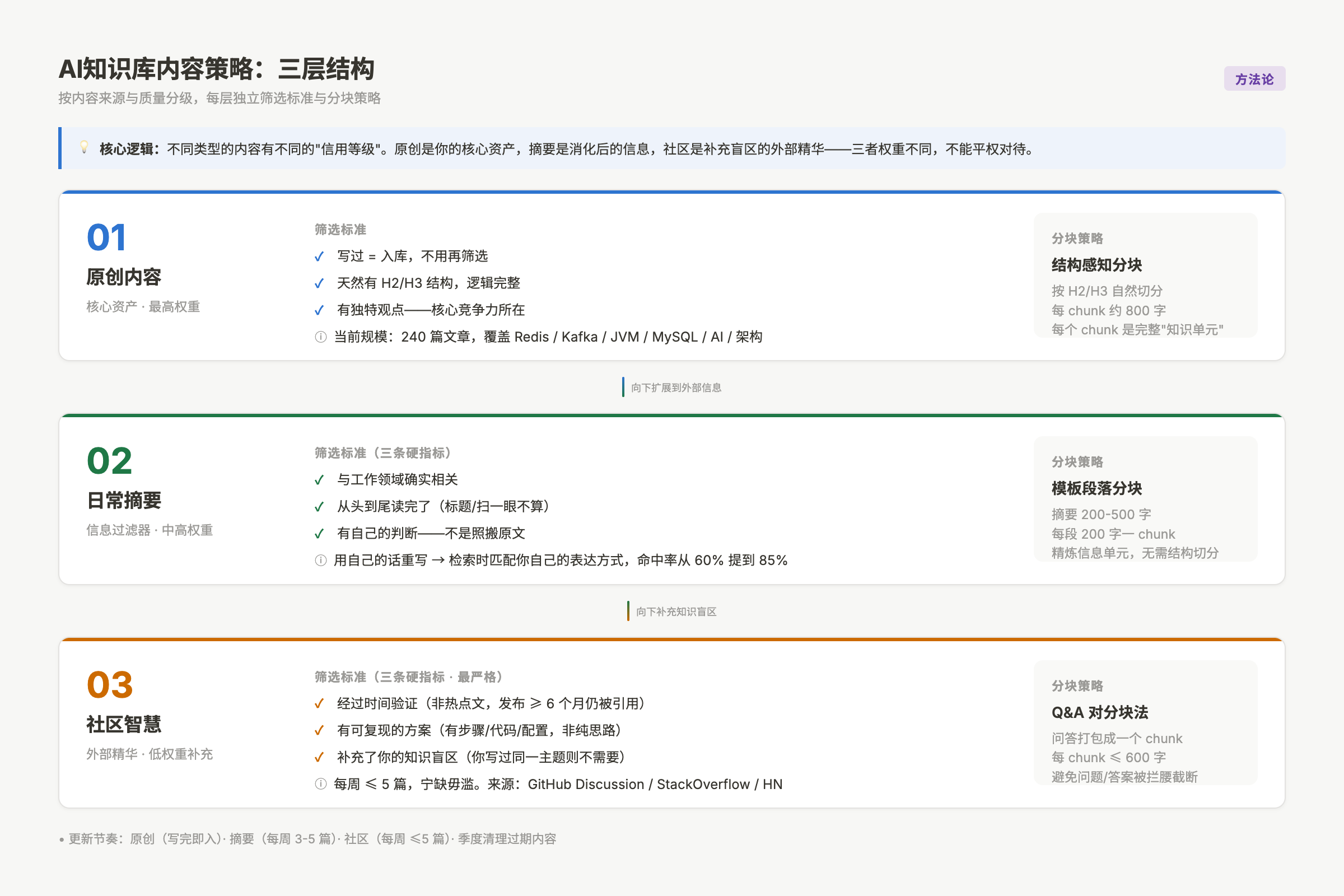Click checkmark beside 经过时间验证
Viewport: 1344px width, 896px height.
[x=319, y=704]
